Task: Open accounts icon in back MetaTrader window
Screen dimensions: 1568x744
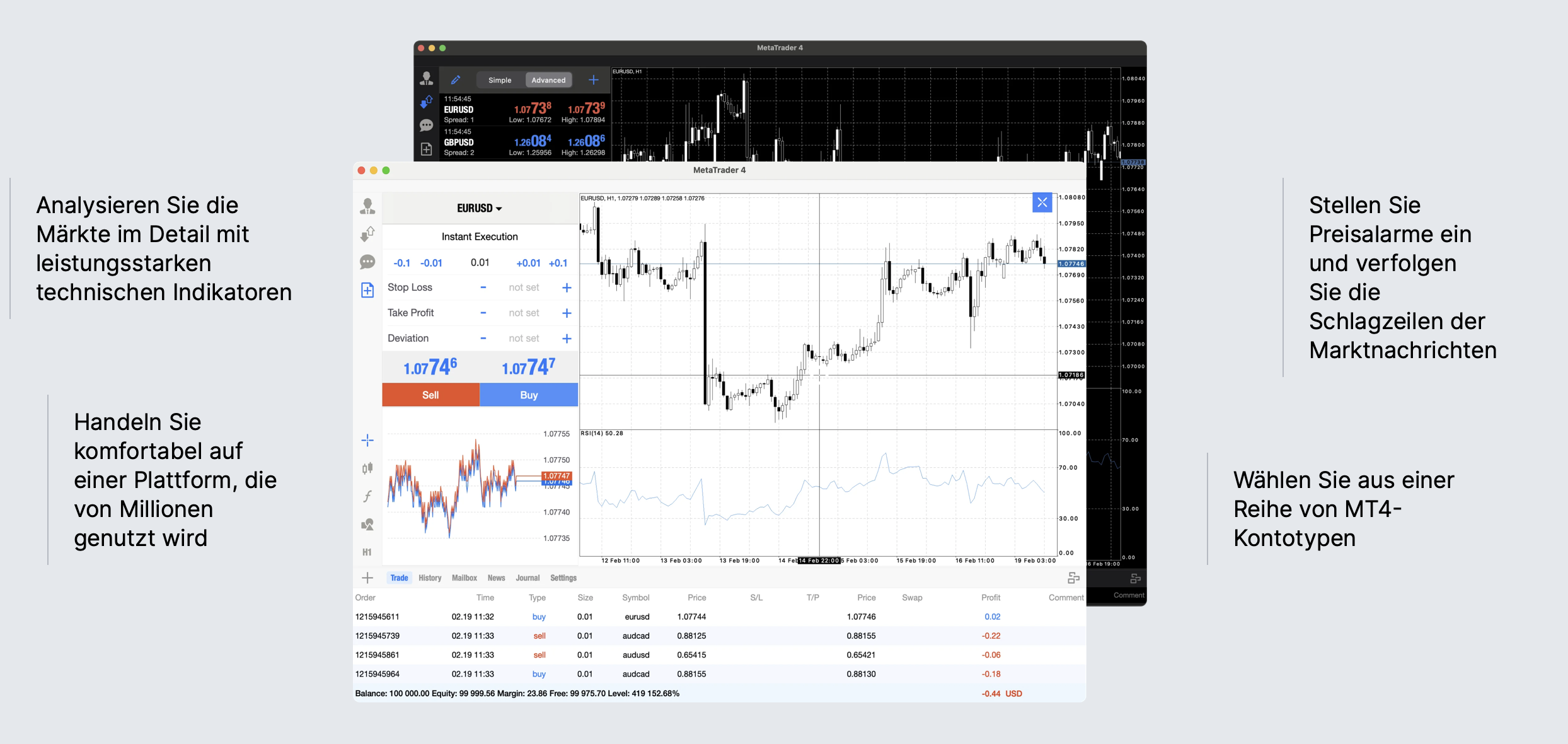Action: (427, 78)
